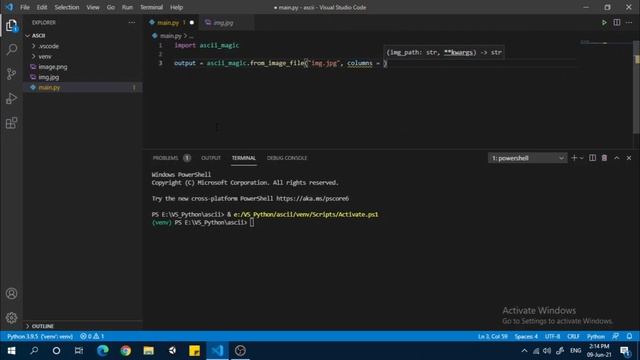Open Source Control view

point(11,74)
